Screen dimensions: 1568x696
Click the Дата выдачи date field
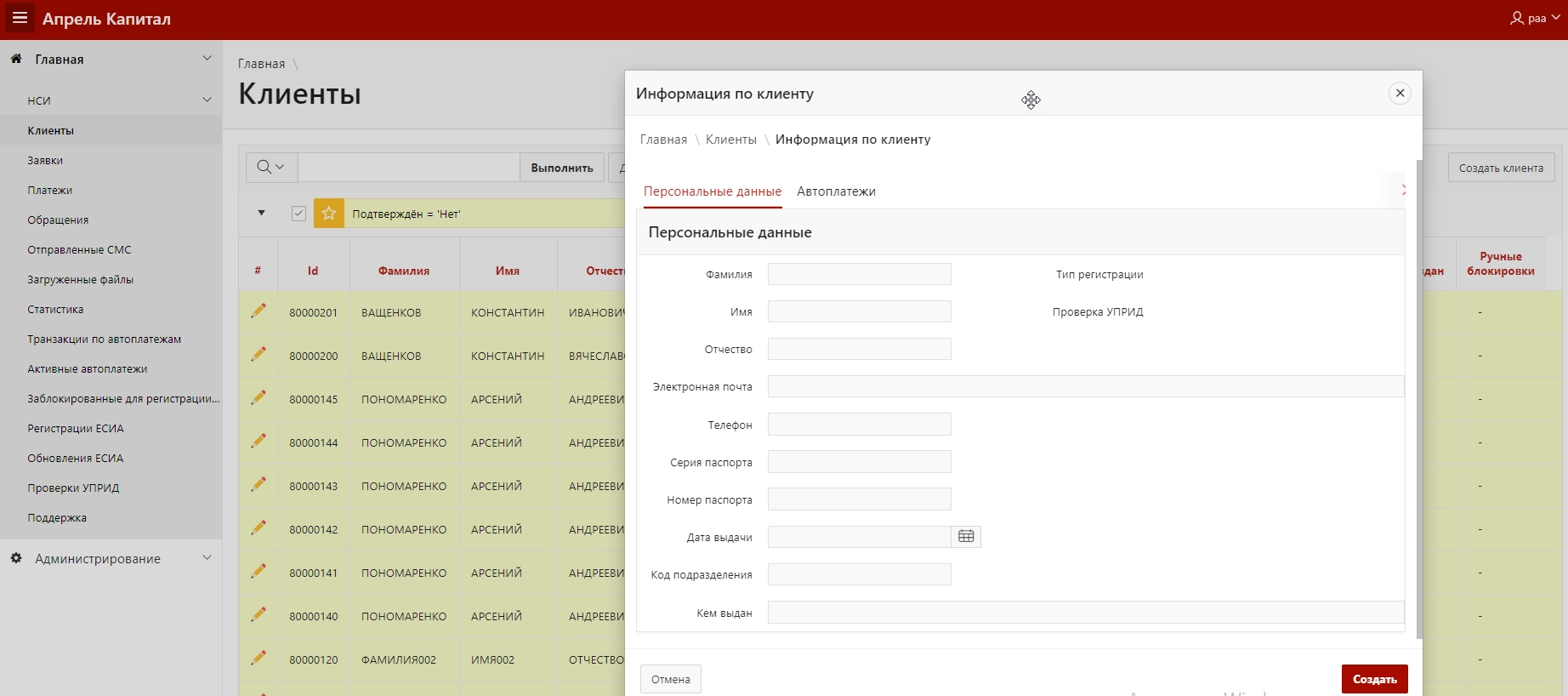click(859, 537)
